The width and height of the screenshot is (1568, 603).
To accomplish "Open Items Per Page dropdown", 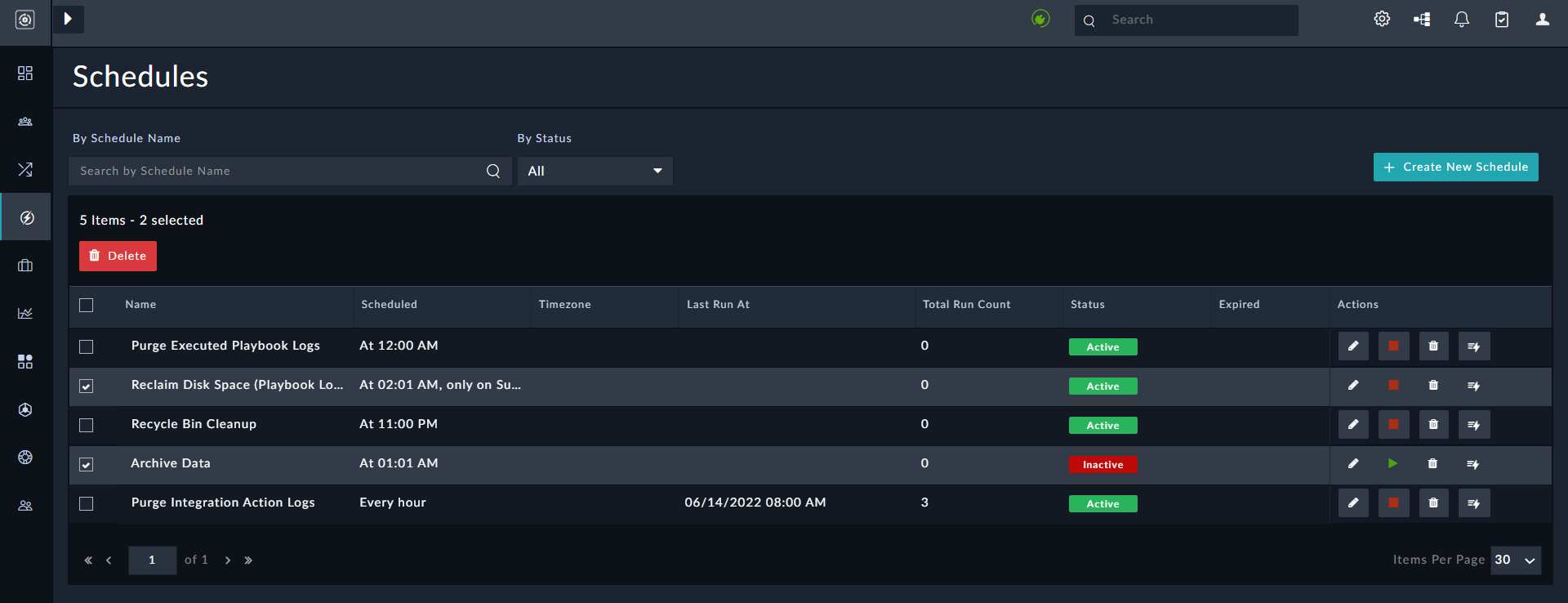I will point(1516,560).
